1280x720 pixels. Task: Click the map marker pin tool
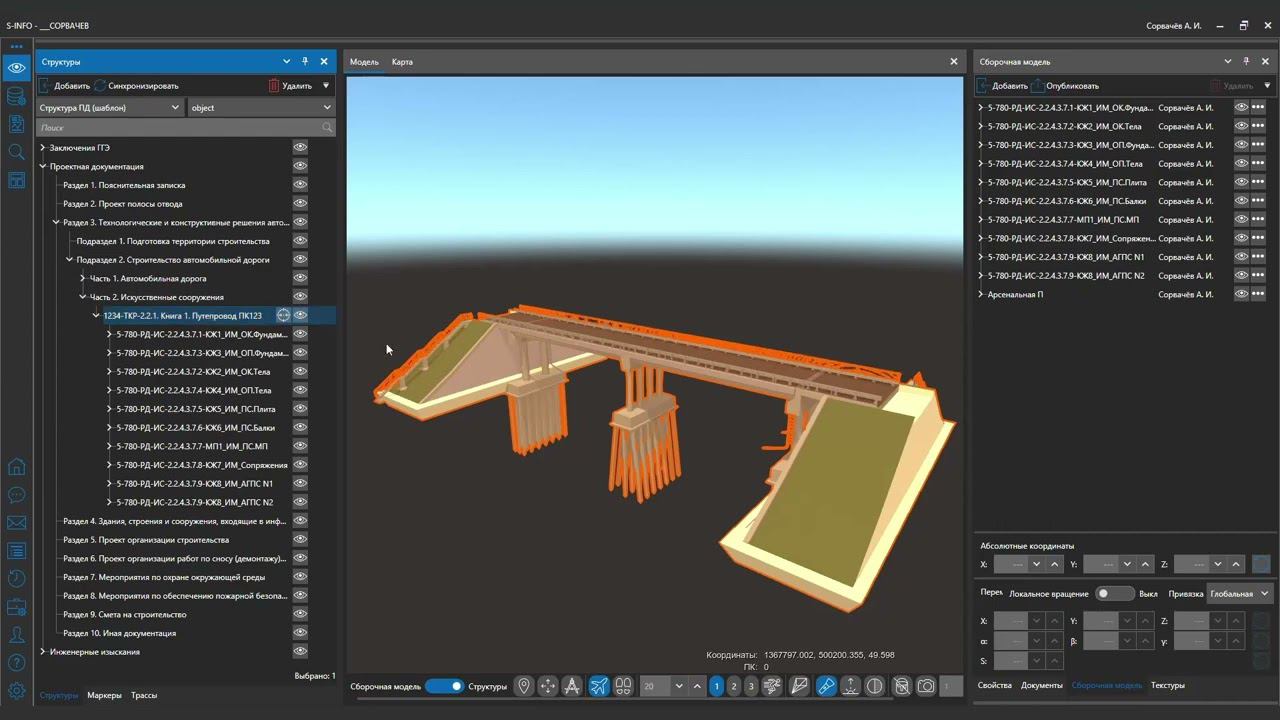[x=523, y=686]
